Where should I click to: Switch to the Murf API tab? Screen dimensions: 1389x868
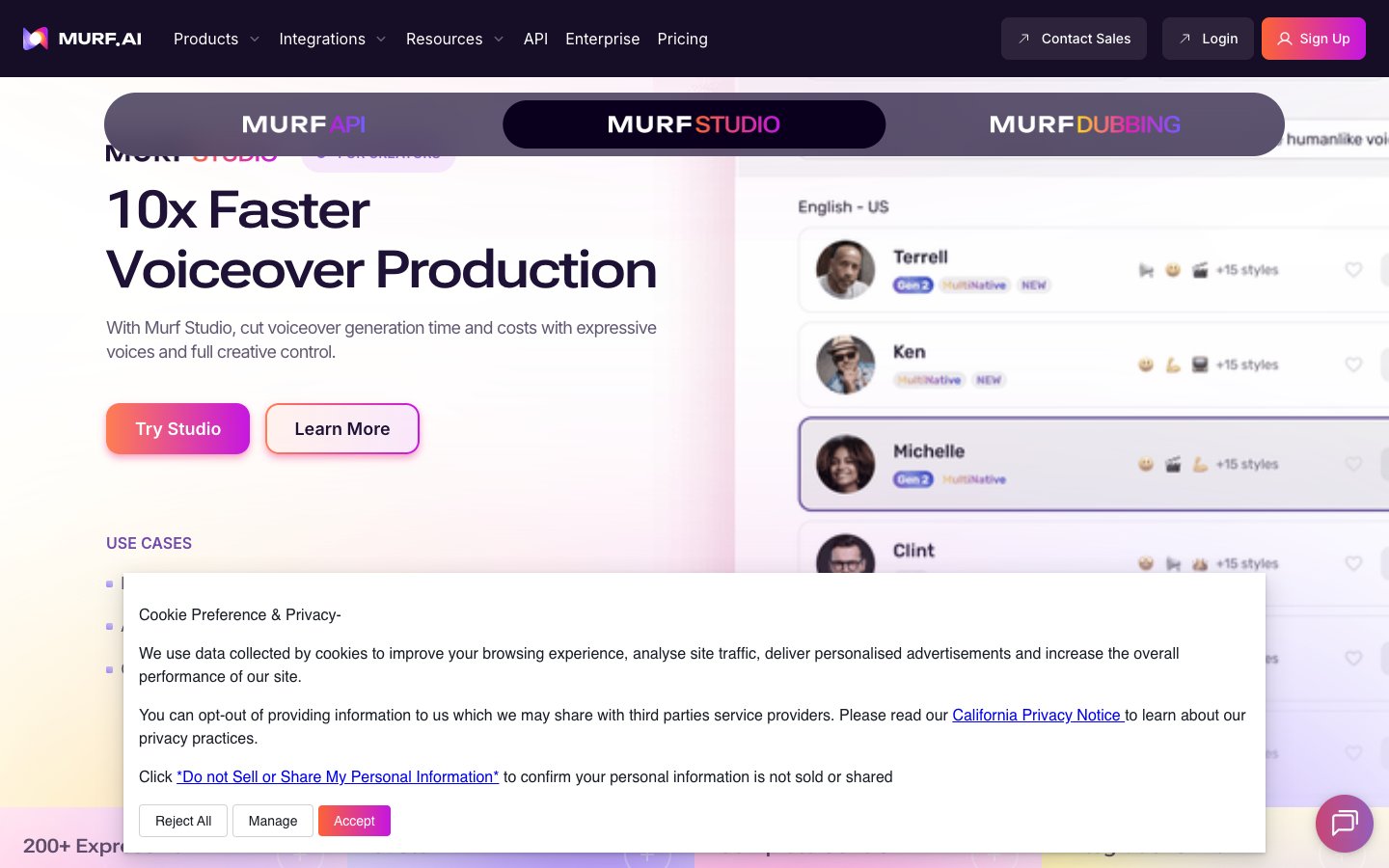304,124
